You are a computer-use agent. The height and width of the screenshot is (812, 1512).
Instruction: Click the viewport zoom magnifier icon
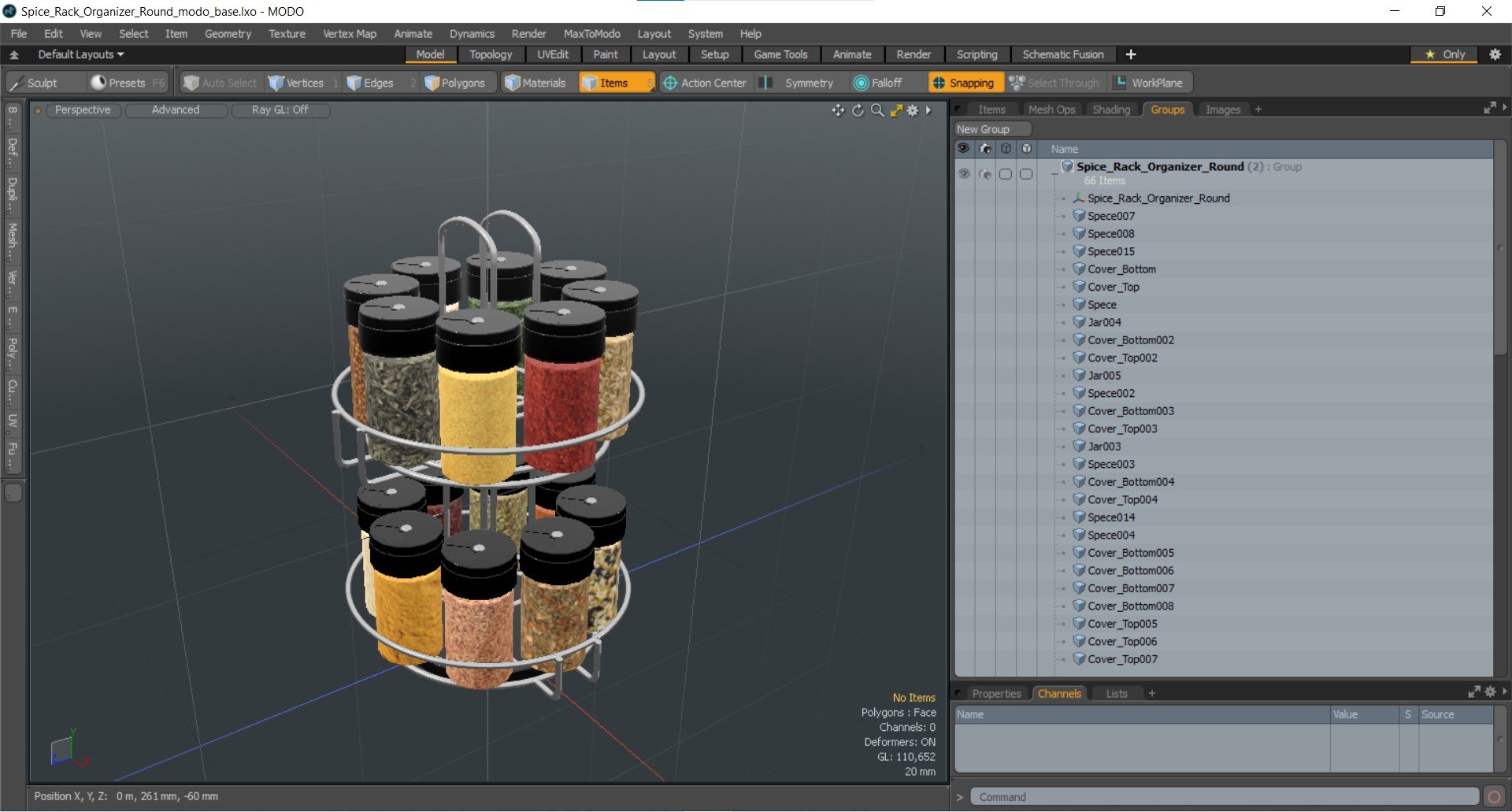(876, 110)
